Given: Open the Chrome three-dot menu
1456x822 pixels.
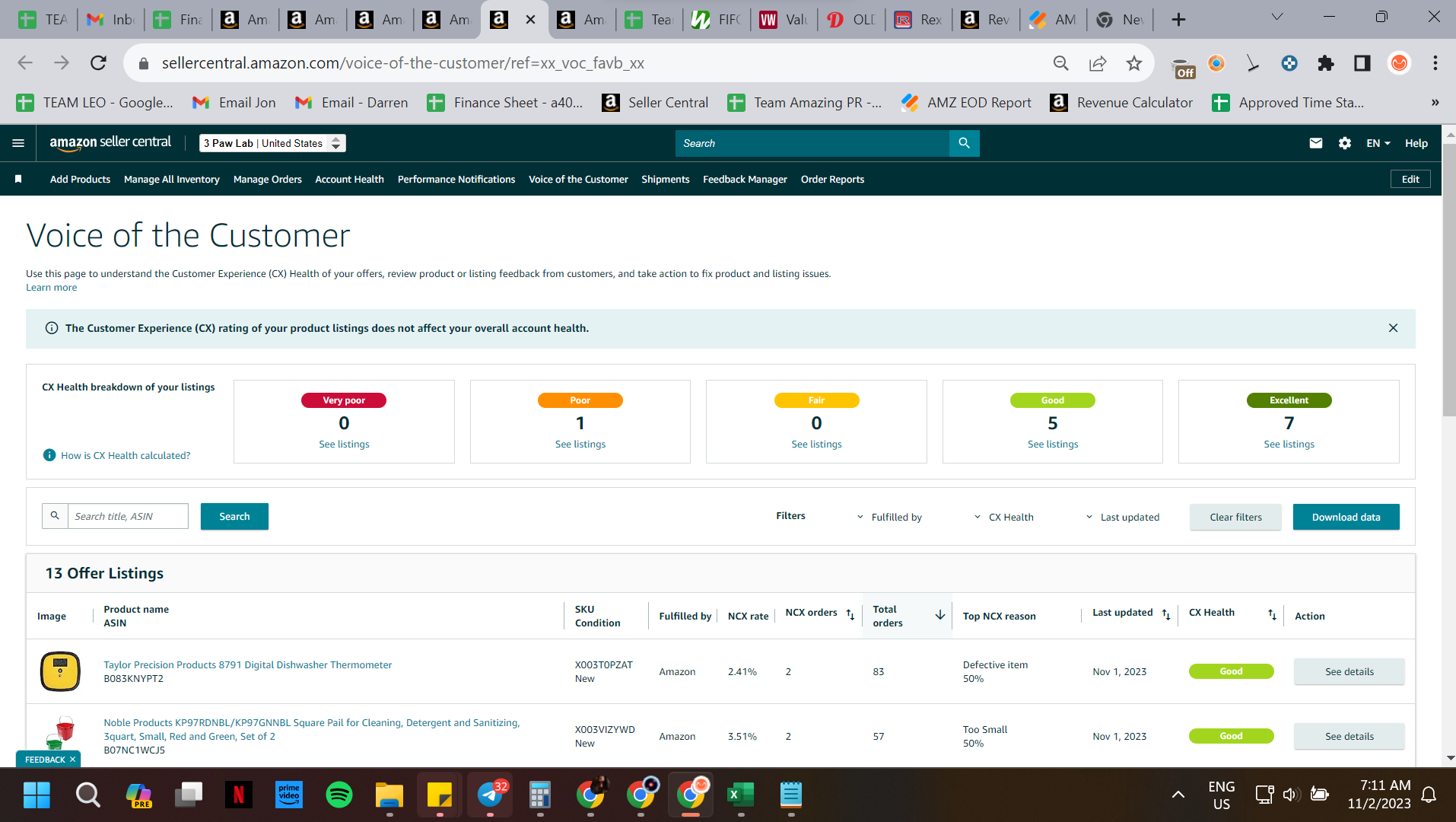Looking at the screenshot, I should pyautogui.click(x=1435, y=63).
